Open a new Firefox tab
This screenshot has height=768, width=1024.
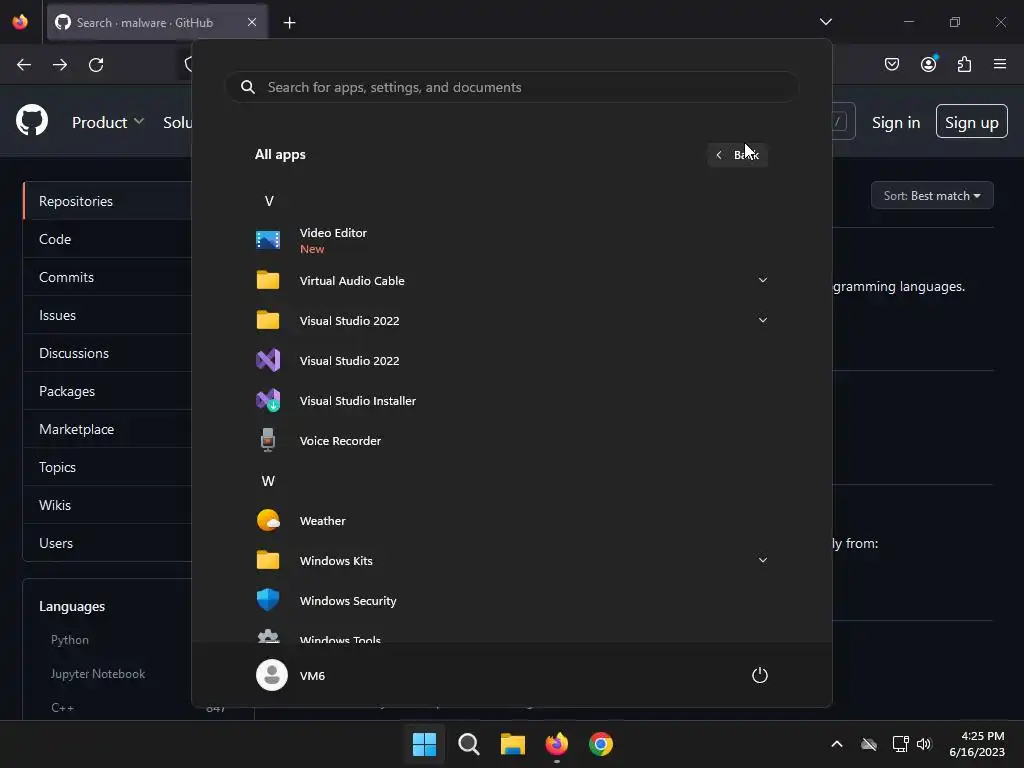(x=289, y=23)
